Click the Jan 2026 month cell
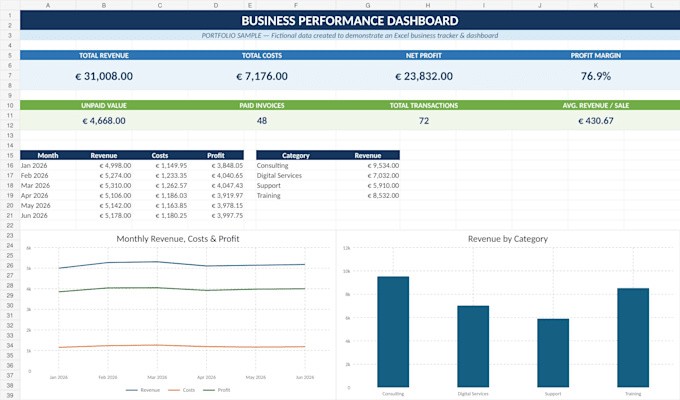680x400 pixels. coord(48,166)
